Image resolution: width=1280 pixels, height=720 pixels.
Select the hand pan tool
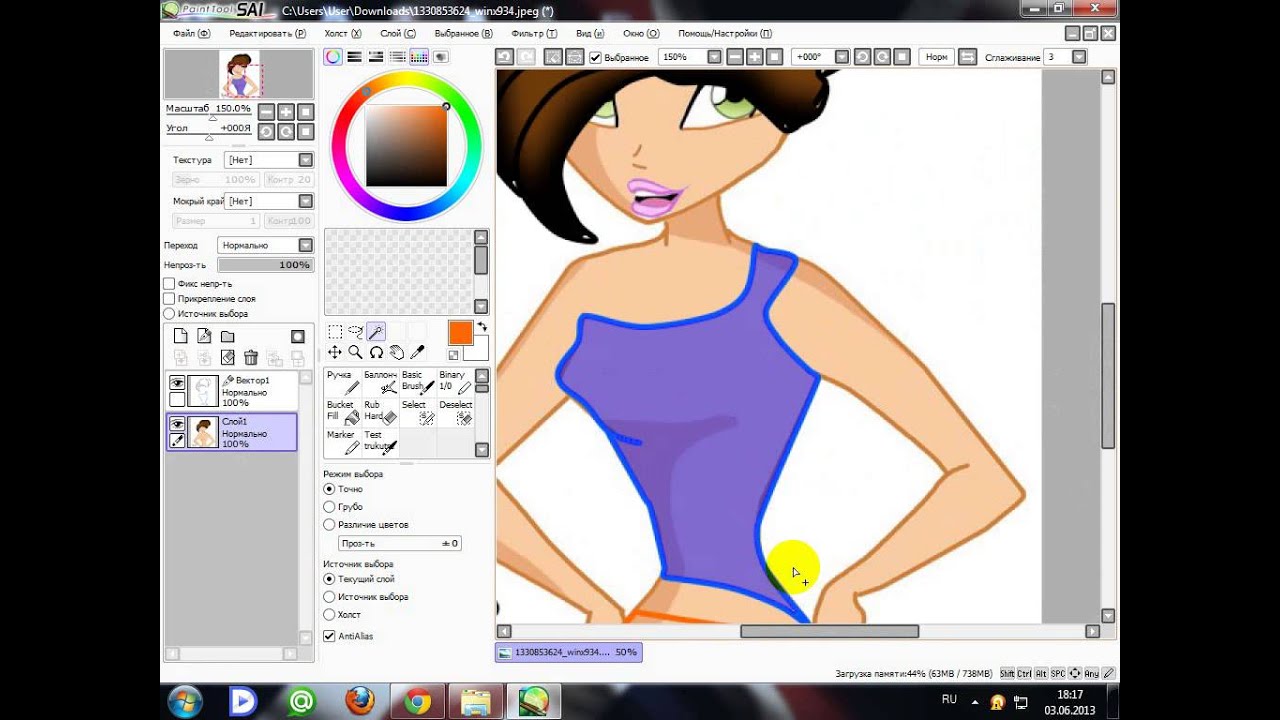pyautogui.click(x=396, y=352)
